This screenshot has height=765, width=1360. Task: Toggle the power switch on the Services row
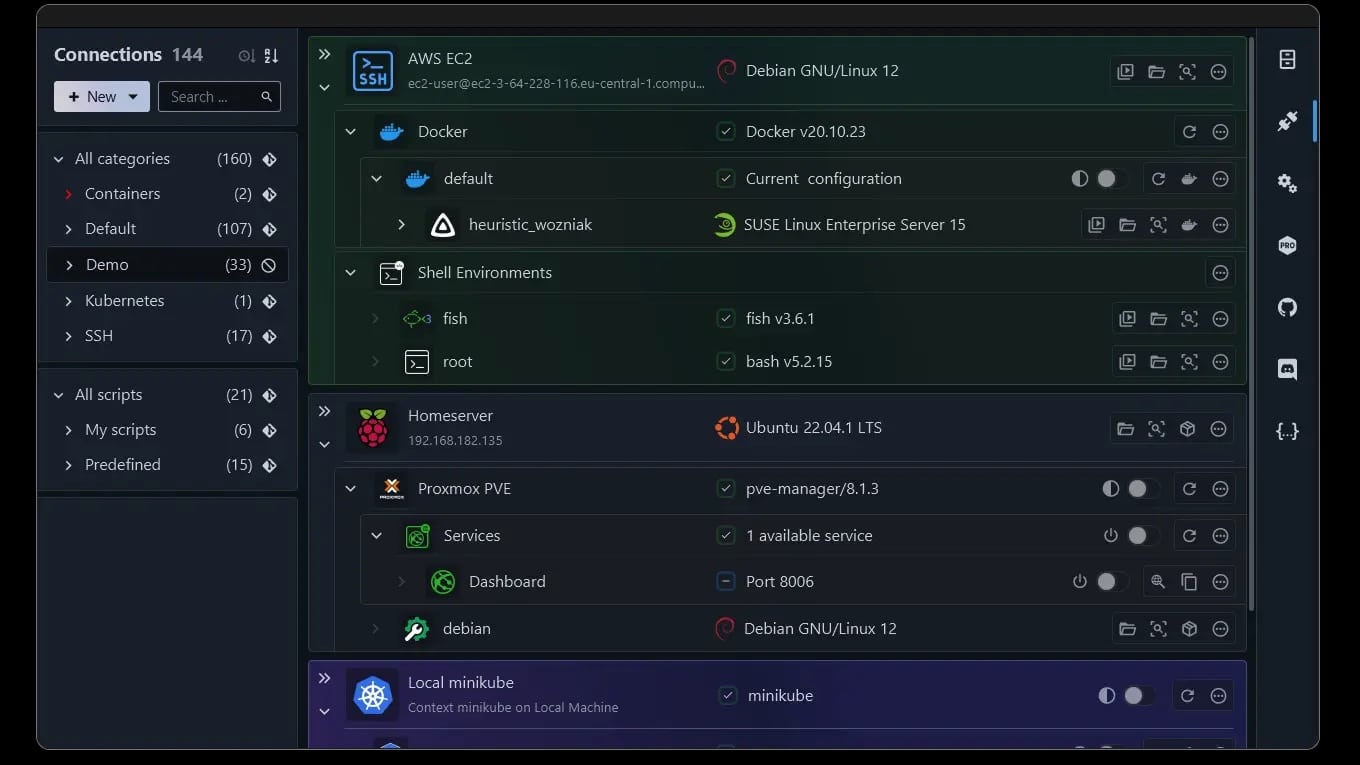(1111, 535)
